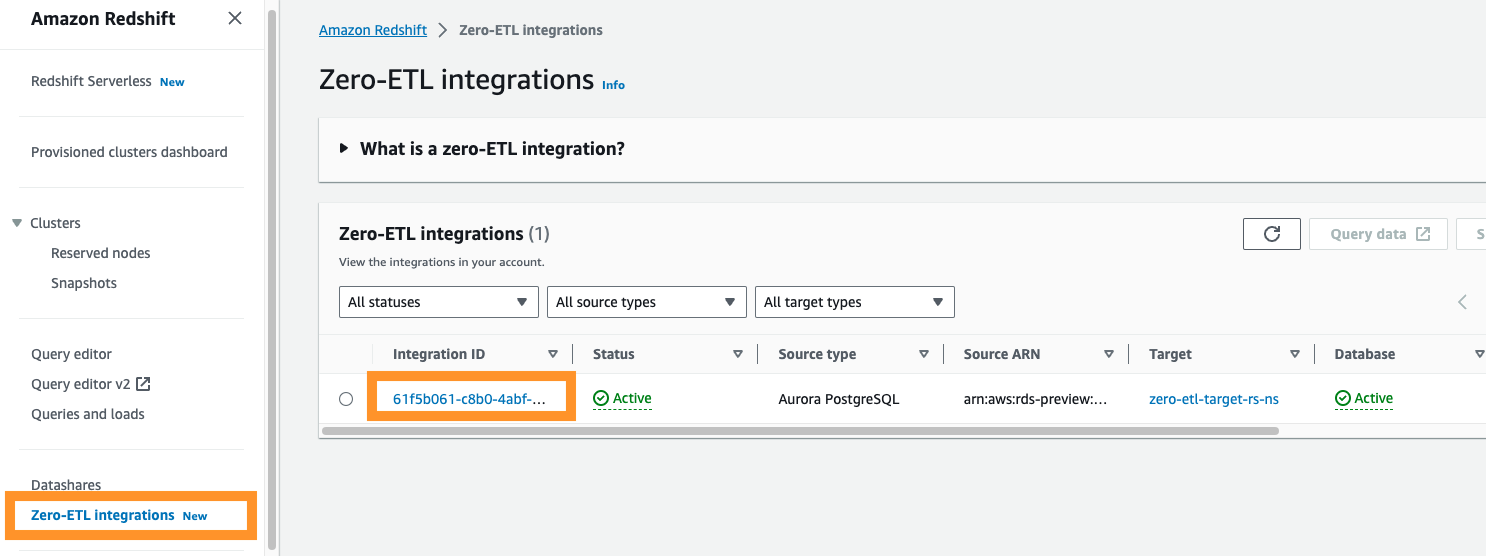The image size is (1486, 556).
Task: Click the previous page chevron icon
Action: [1462, 302]
